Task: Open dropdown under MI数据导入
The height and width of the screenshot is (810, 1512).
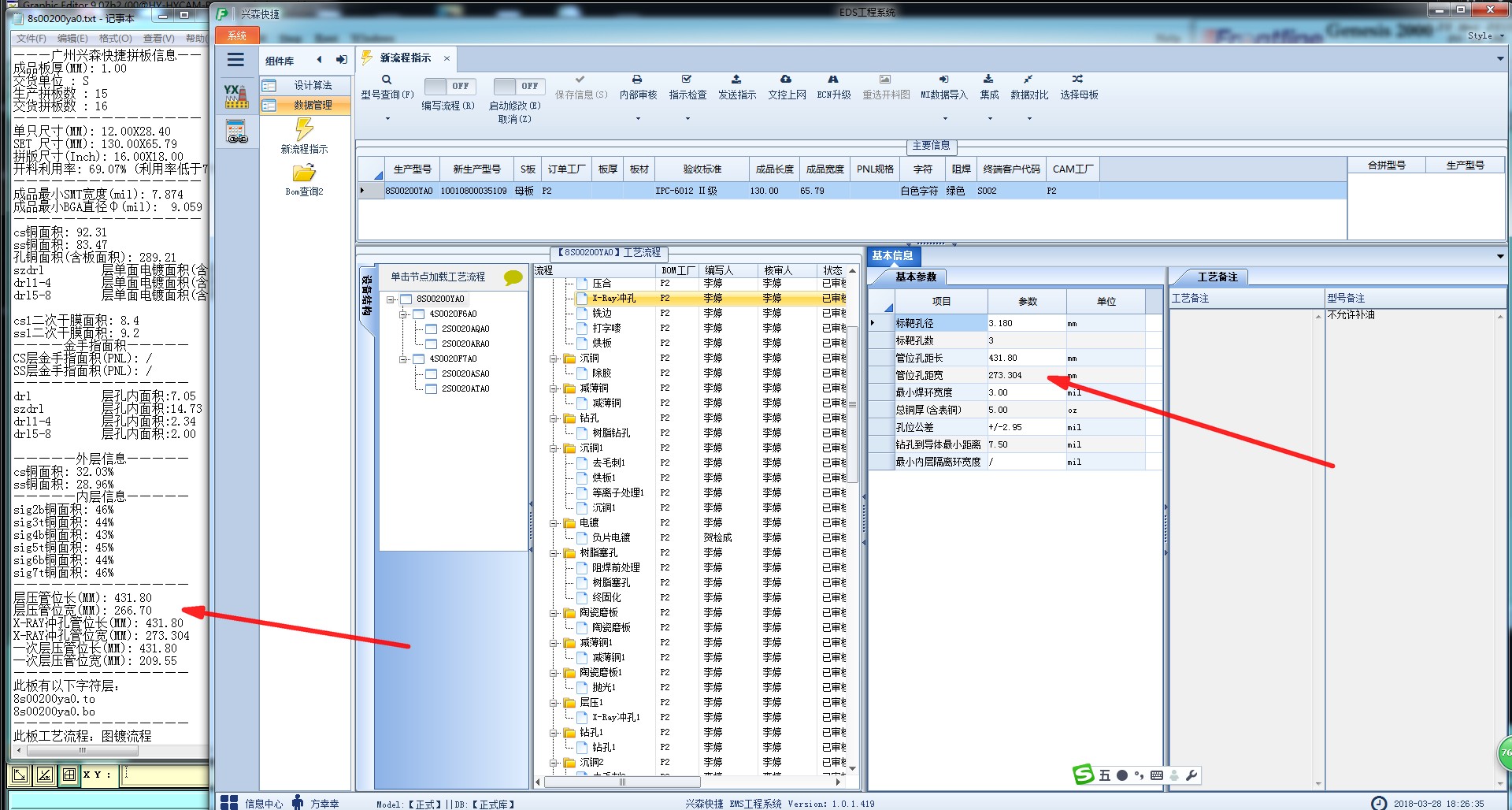Action: (945, 119)
